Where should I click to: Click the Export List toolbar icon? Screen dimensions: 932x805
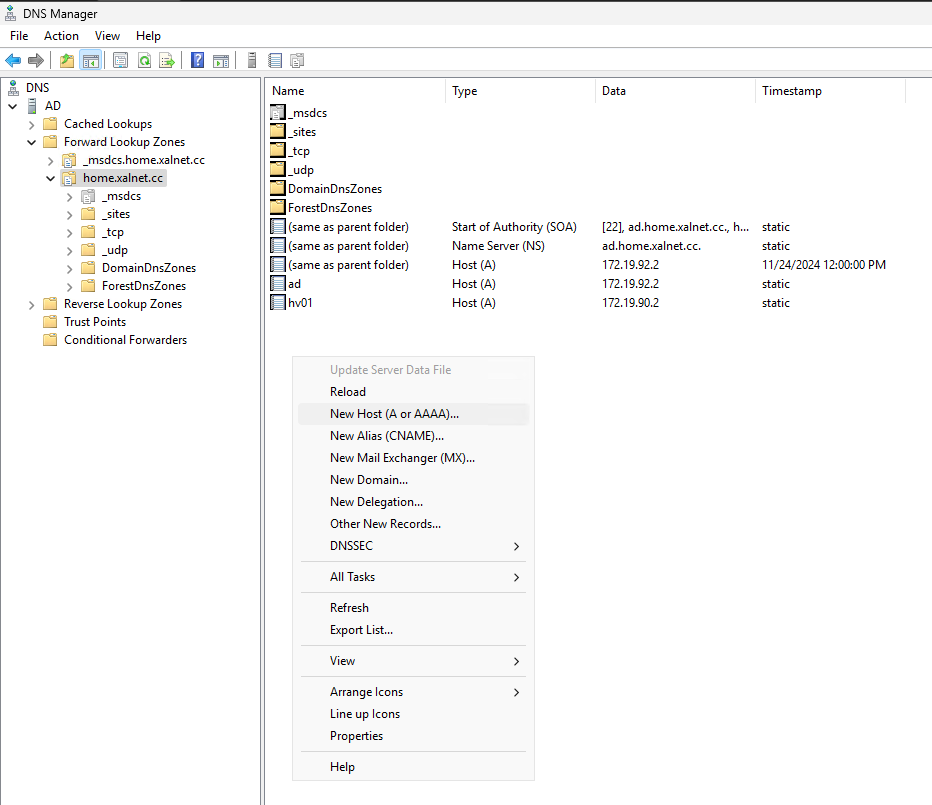coord(167,61)
